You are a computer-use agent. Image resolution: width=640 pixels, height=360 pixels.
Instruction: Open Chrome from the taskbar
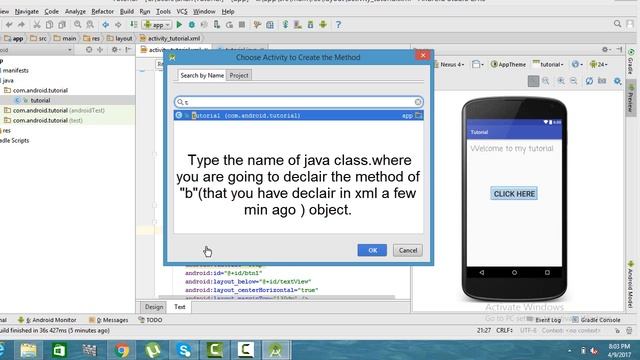coord(122,350)
